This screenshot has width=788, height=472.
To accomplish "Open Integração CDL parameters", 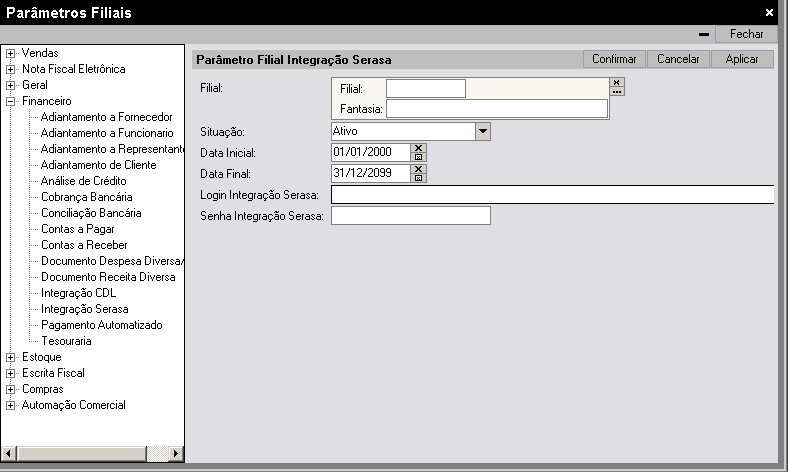I will [78, 294].
